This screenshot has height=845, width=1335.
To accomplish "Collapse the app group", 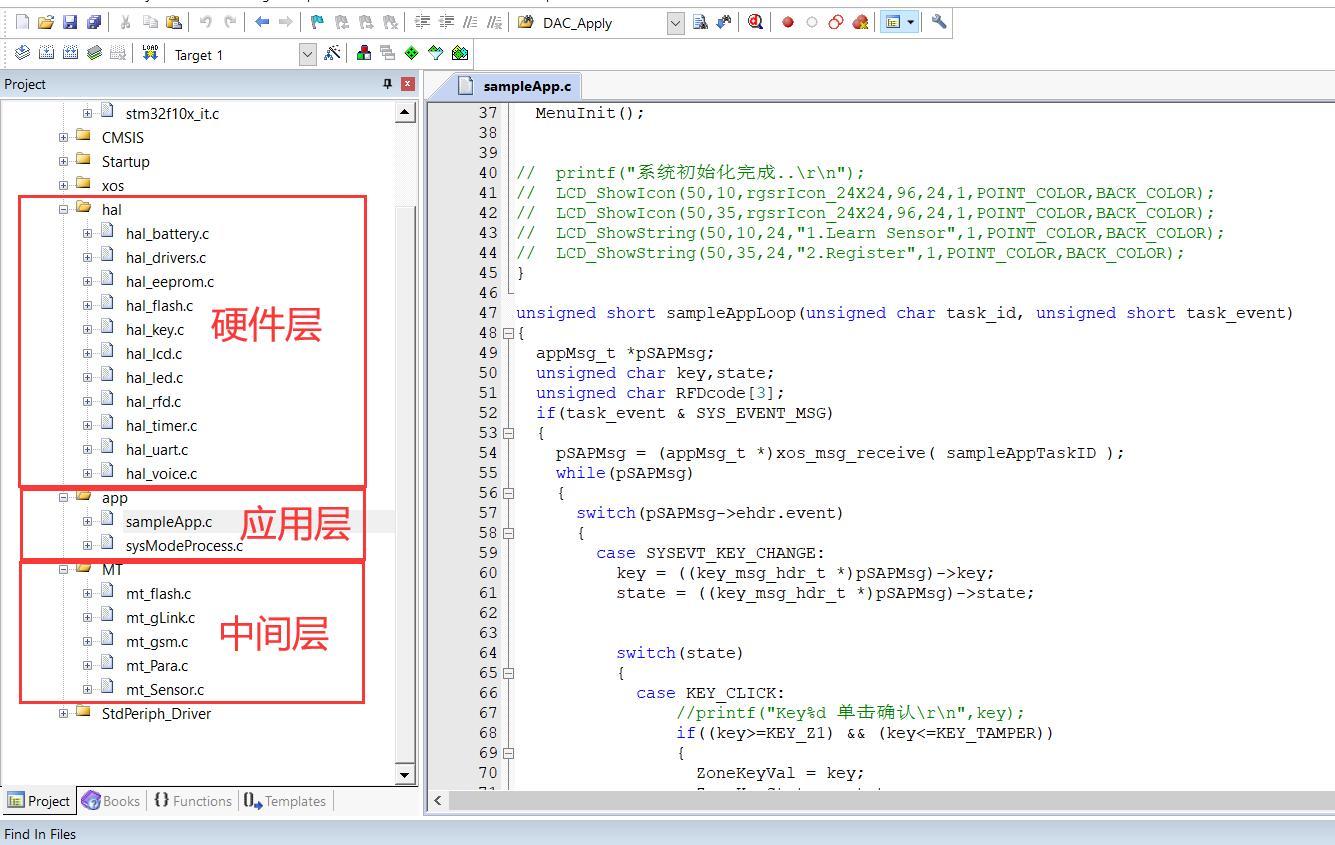I will click(x=64, y=497).
